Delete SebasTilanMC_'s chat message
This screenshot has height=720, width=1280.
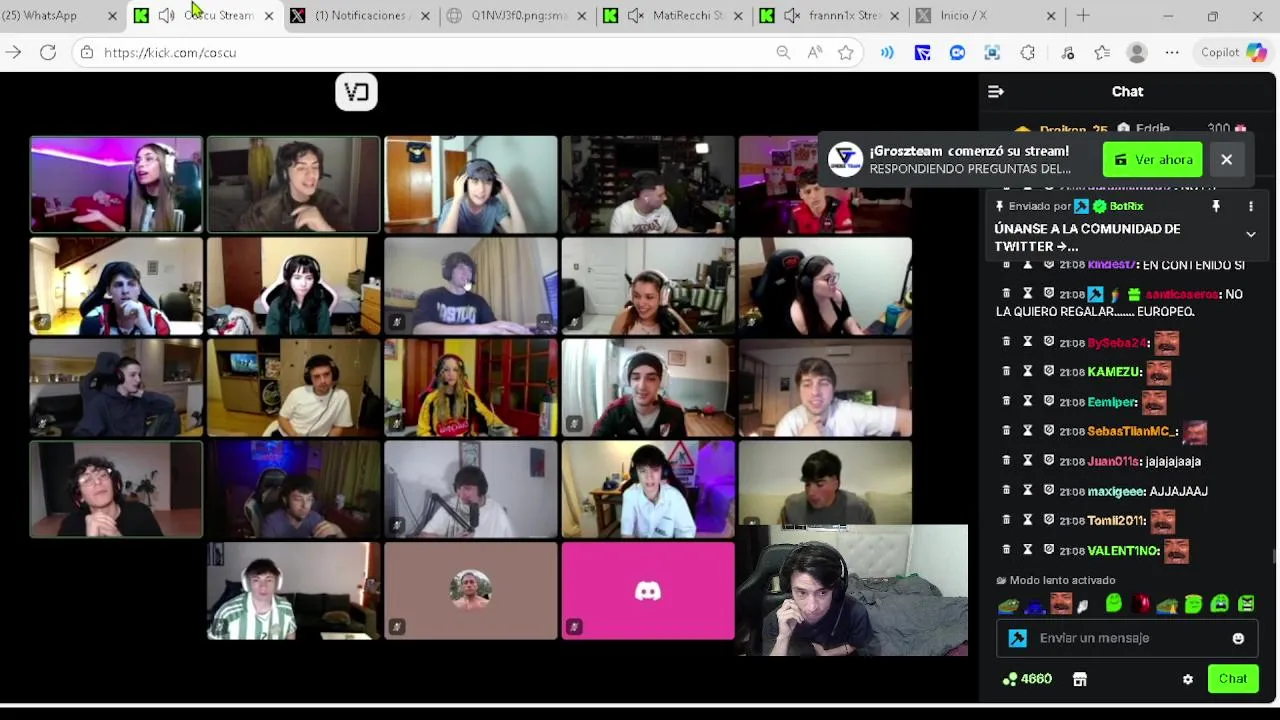point(1006,431)
